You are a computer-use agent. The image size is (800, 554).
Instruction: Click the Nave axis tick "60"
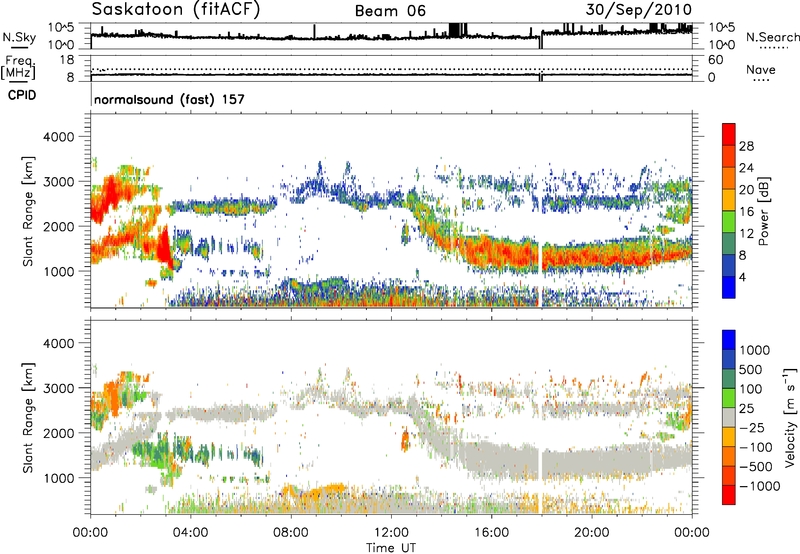click(715, 60)
